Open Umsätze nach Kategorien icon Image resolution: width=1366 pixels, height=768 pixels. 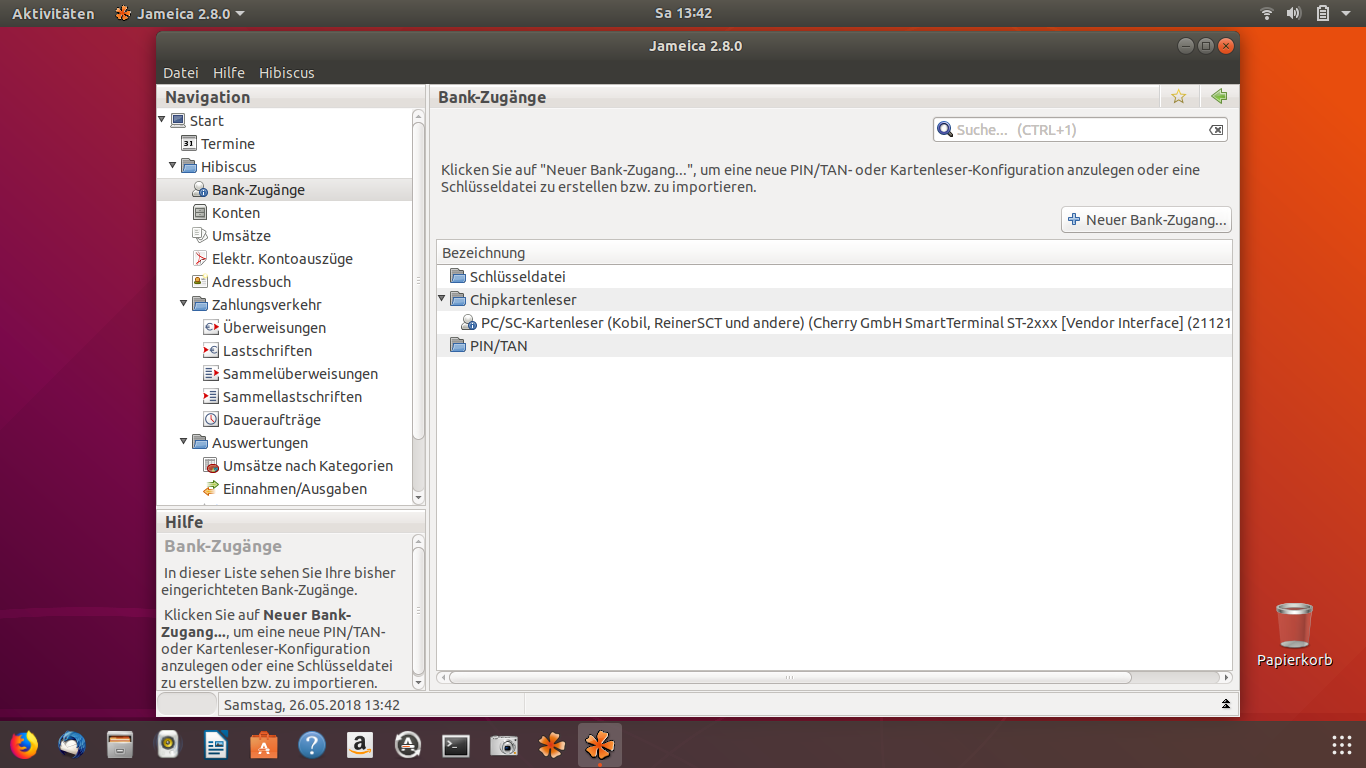click(211, 465)
